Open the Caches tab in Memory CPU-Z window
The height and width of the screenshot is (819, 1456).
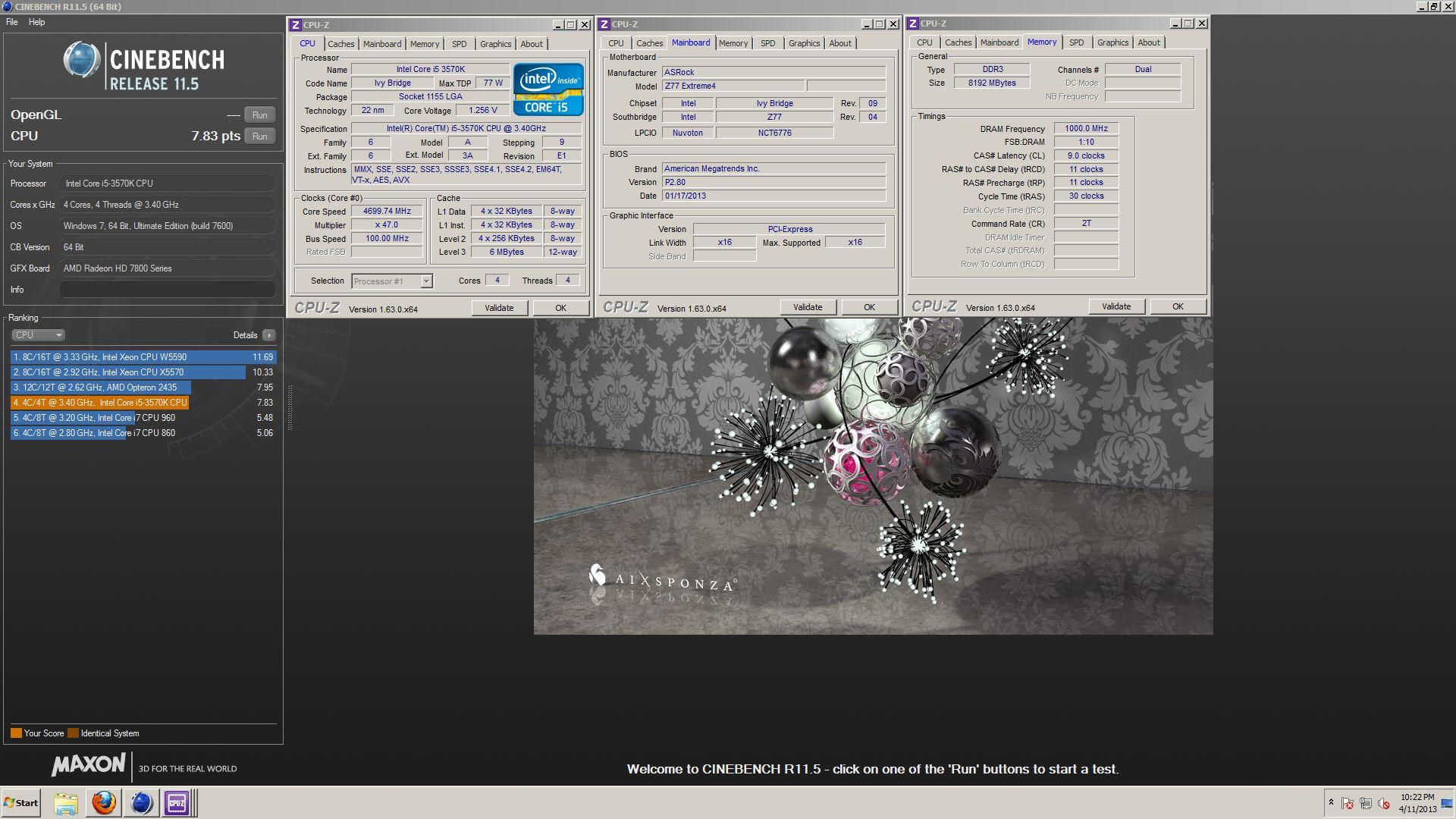click(958, 42)
